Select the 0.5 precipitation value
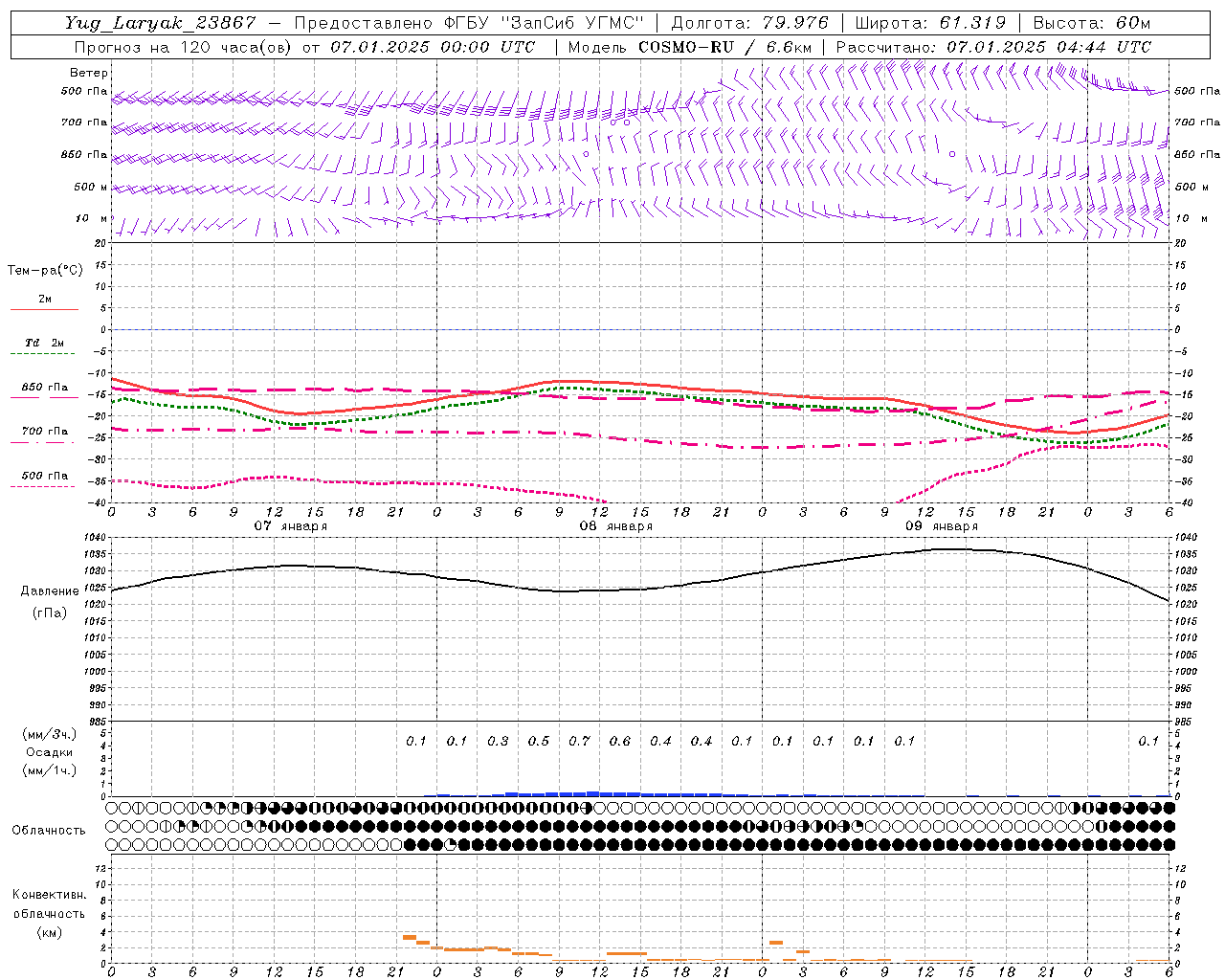The width and height of the screenshot is (1225, 980). [x=539, y=741]
